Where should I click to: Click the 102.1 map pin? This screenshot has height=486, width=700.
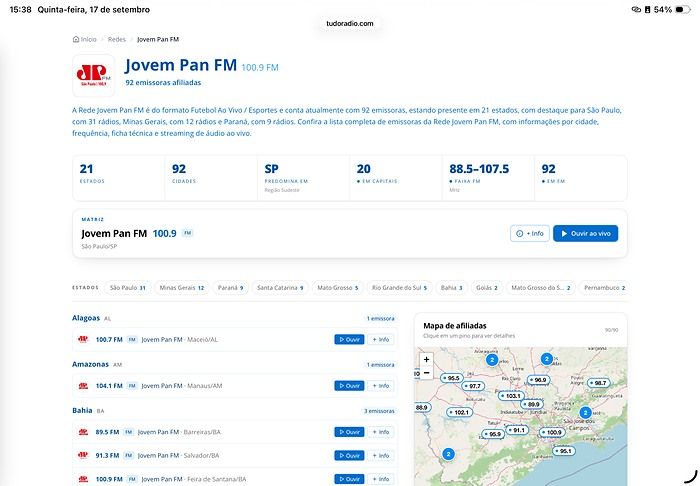tap(459, 412)
